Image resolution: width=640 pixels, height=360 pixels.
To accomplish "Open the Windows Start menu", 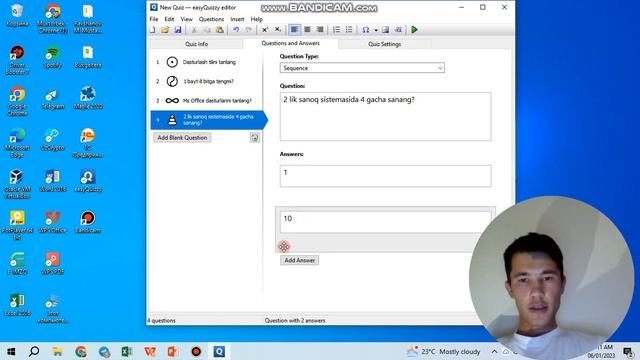I will pyautogui.click(x=11, y=351).
